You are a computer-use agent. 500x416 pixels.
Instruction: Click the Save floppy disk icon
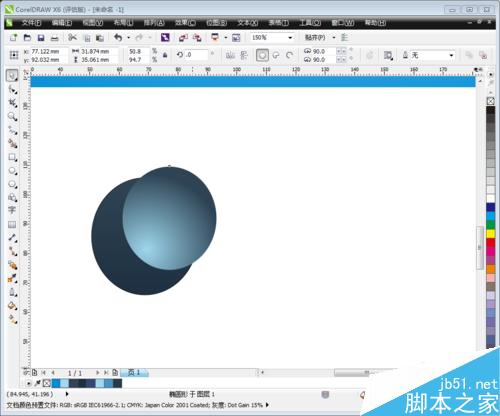[x=41, y=38]
